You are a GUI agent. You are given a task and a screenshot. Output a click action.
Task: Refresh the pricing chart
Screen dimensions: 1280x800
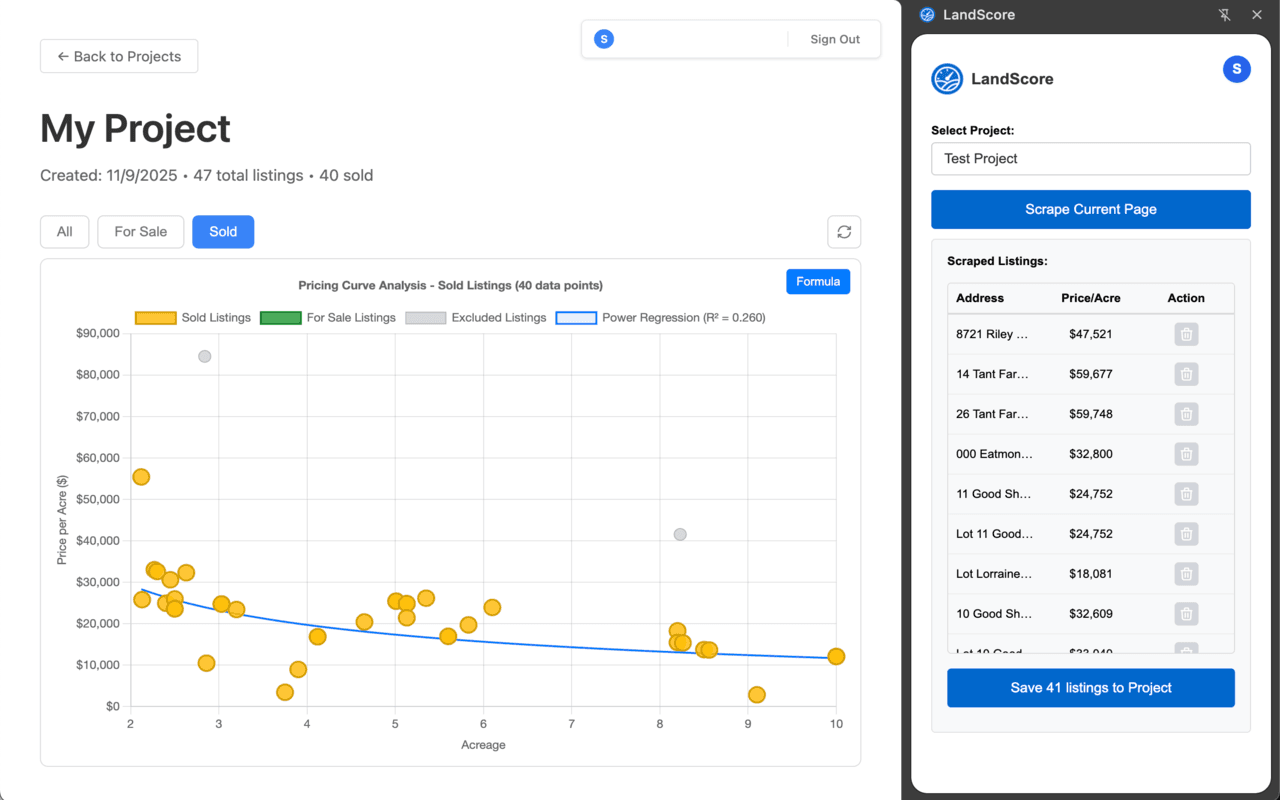click(844, 232)
